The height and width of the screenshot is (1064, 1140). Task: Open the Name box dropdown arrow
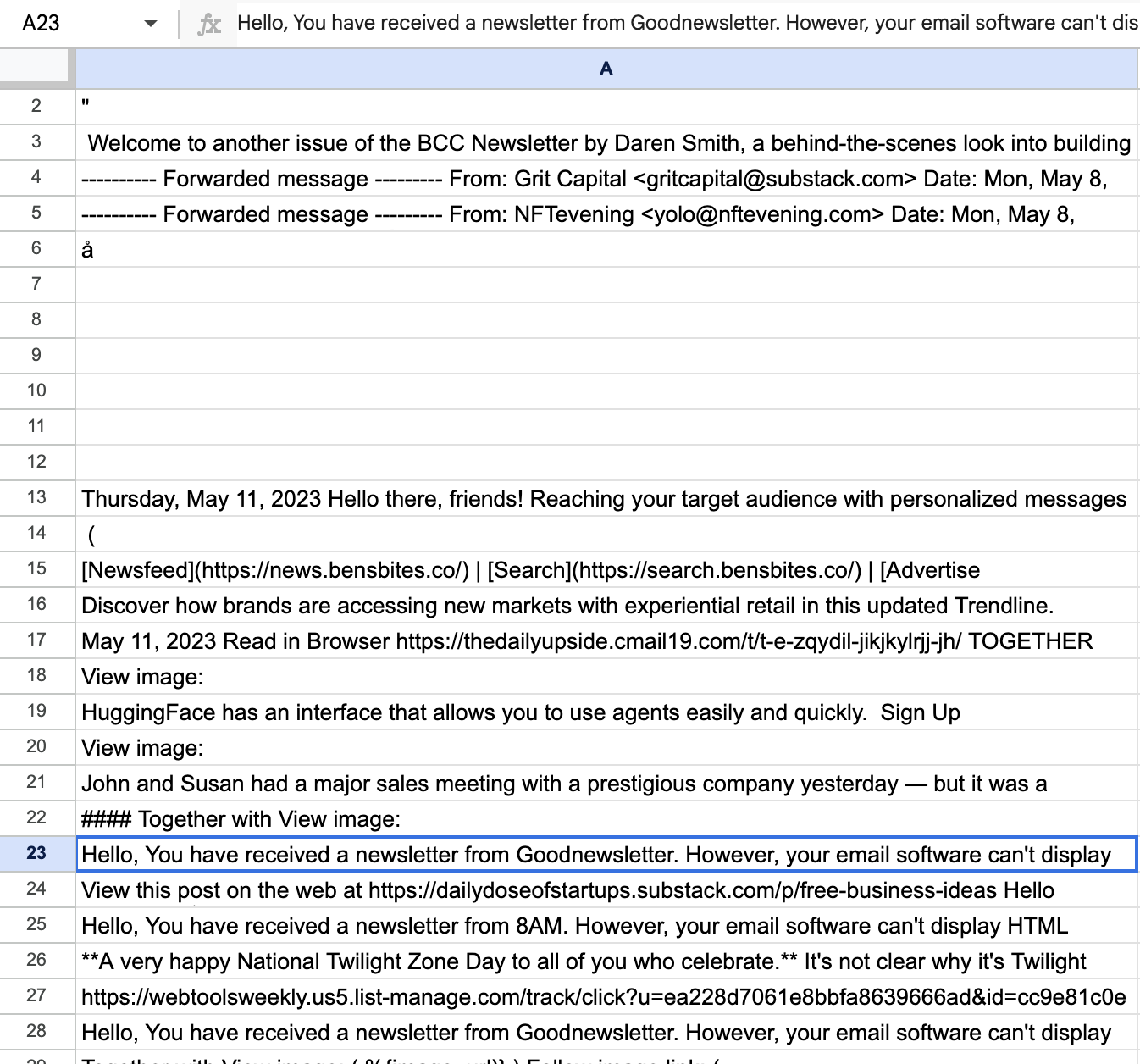tap(151, 23)
